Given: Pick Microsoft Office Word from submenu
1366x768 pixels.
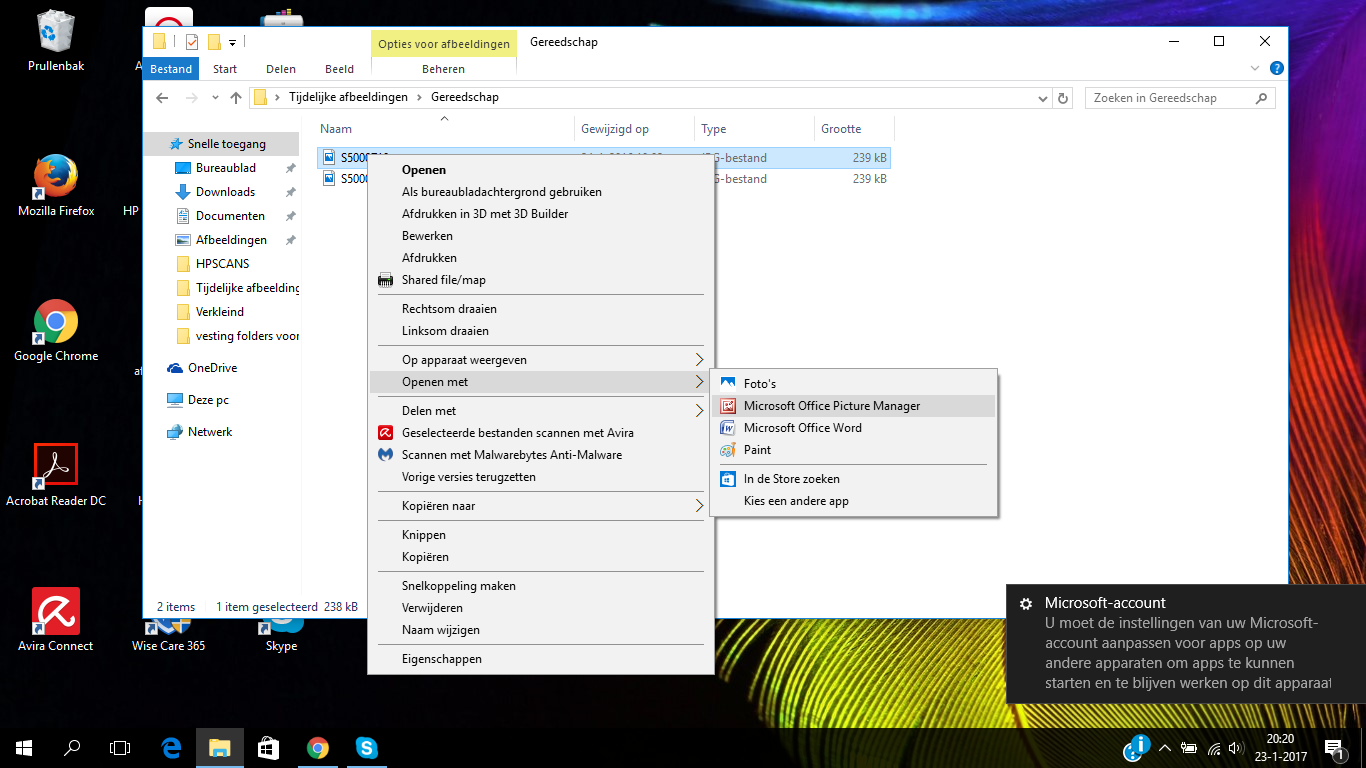Looking at the screenshot, I should click(802, 428).
